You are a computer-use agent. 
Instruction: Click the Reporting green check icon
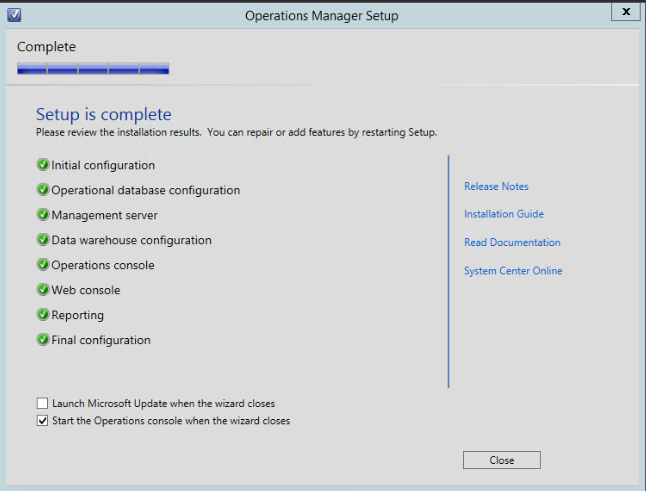[x=43, y=315]
